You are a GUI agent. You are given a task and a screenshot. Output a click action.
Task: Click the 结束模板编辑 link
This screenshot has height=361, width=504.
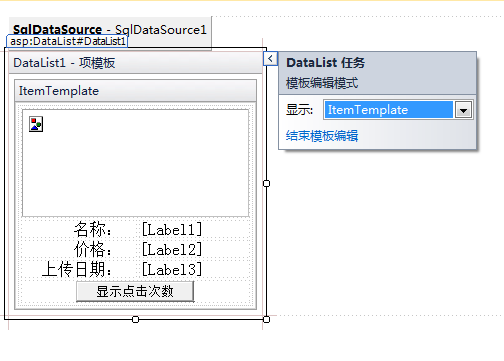click(x=322, y=136)
